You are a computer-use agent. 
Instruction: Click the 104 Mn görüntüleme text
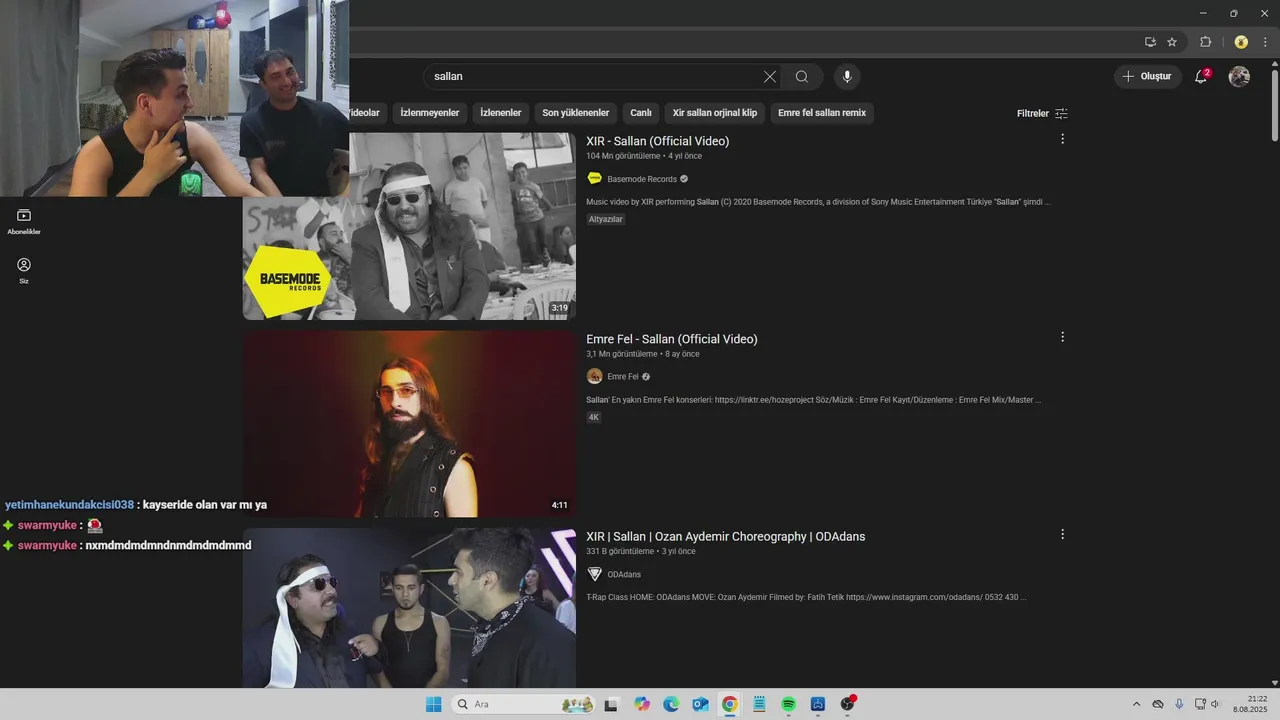(x=623, y=156)
